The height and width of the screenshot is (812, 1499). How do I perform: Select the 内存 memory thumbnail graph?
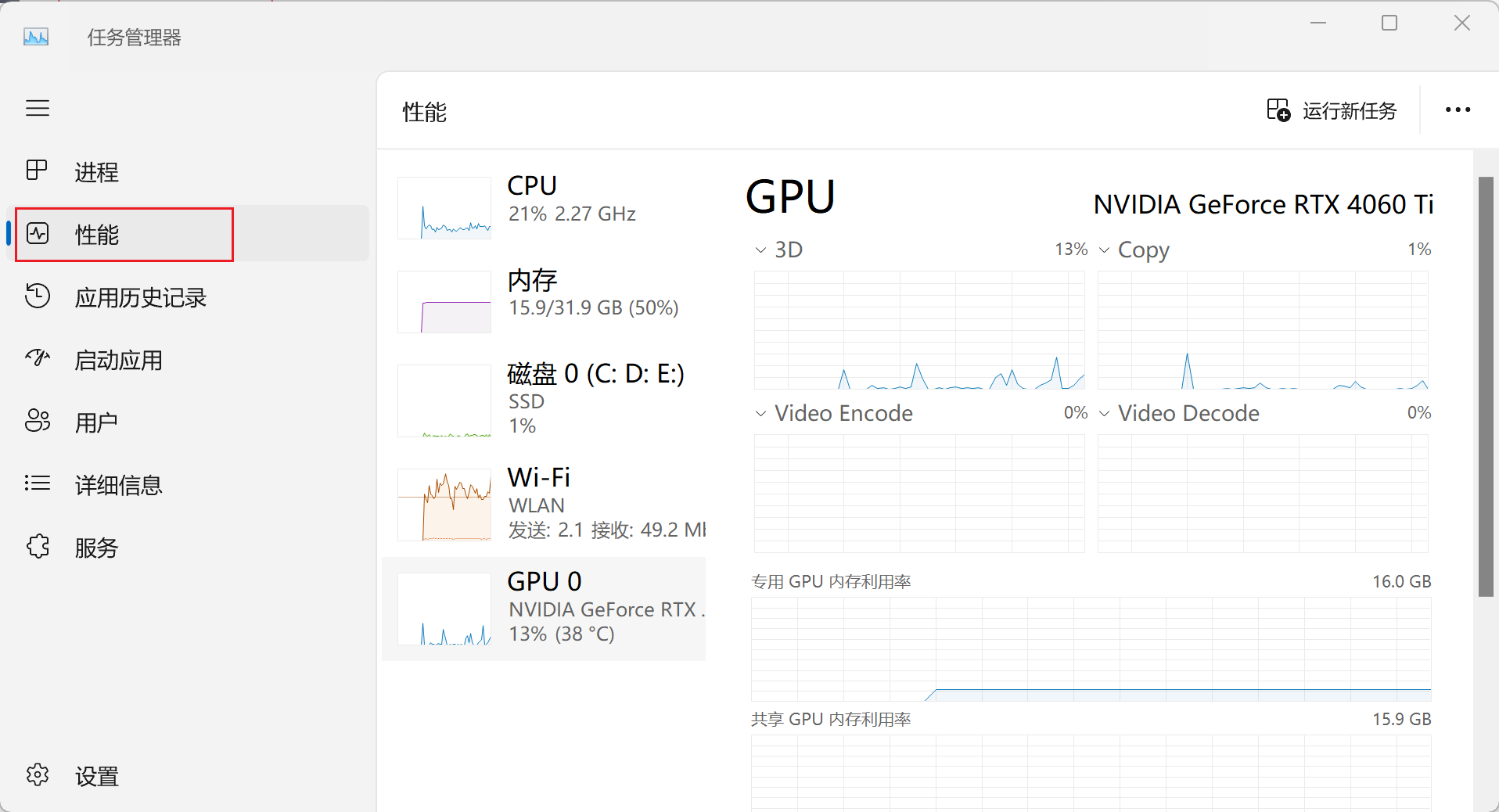coord(444,301)
